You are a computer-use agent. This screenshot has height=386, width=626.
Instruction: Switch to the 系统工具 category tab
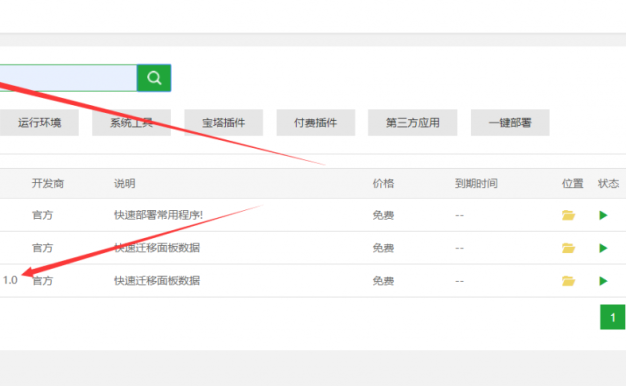[x=131, y=123]
